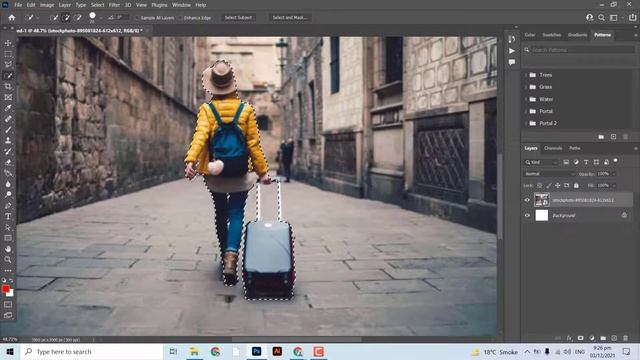Select the Horizontal Type tool
This screenshot has width=640, height=360.
click(8, 216)
